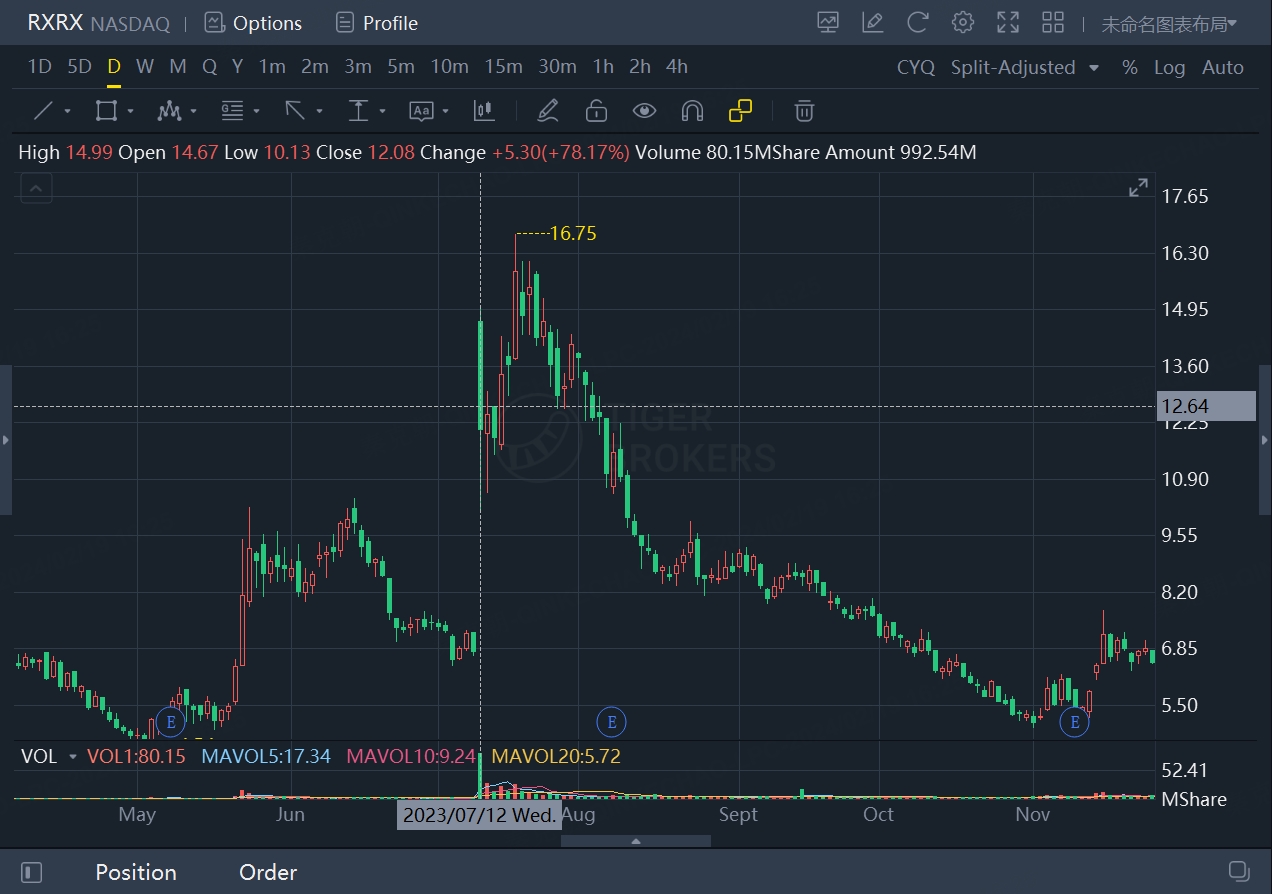
Task: Open chart settings gear icon
Action: click(963, 22)
